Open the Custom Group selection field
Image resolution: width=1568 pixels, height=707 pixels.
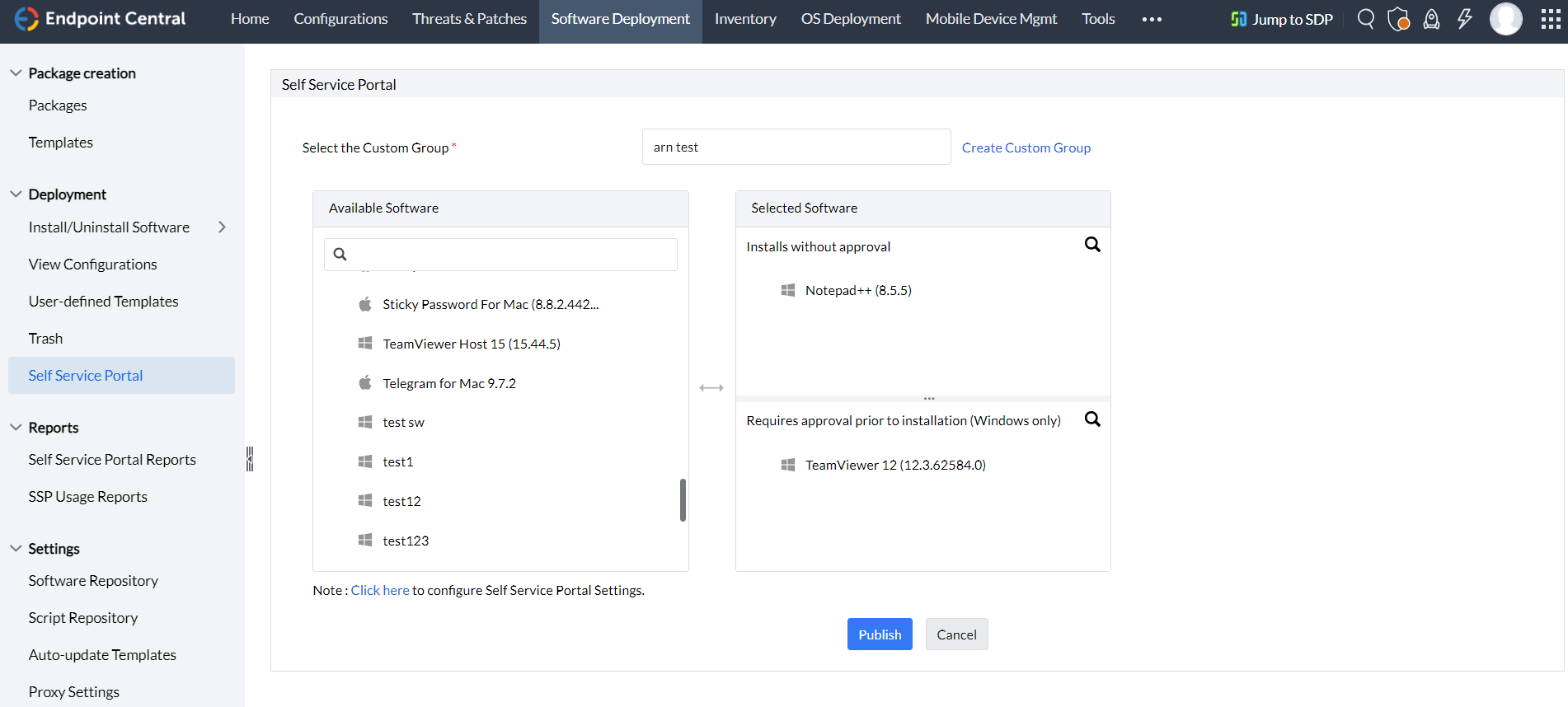[796, 147]
